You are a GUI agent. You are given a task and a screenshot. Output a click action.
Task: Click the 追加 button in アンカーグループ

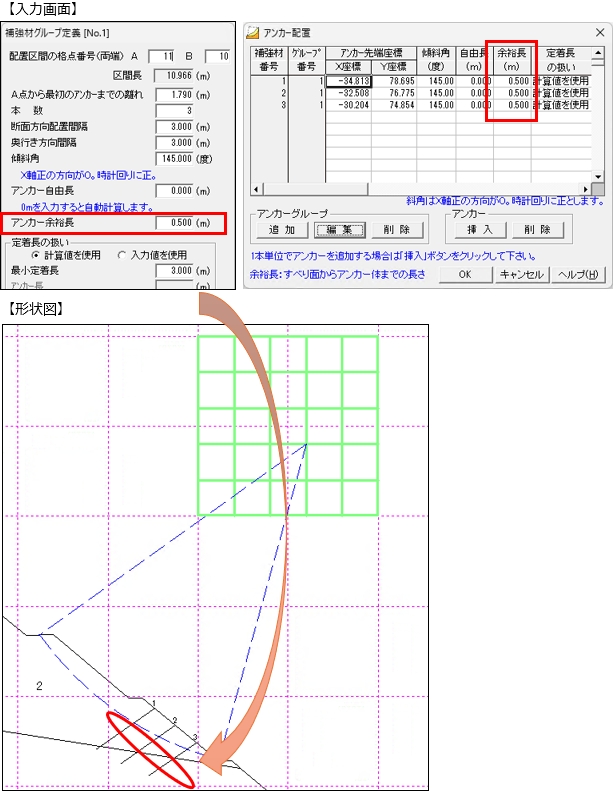point(282,230)
